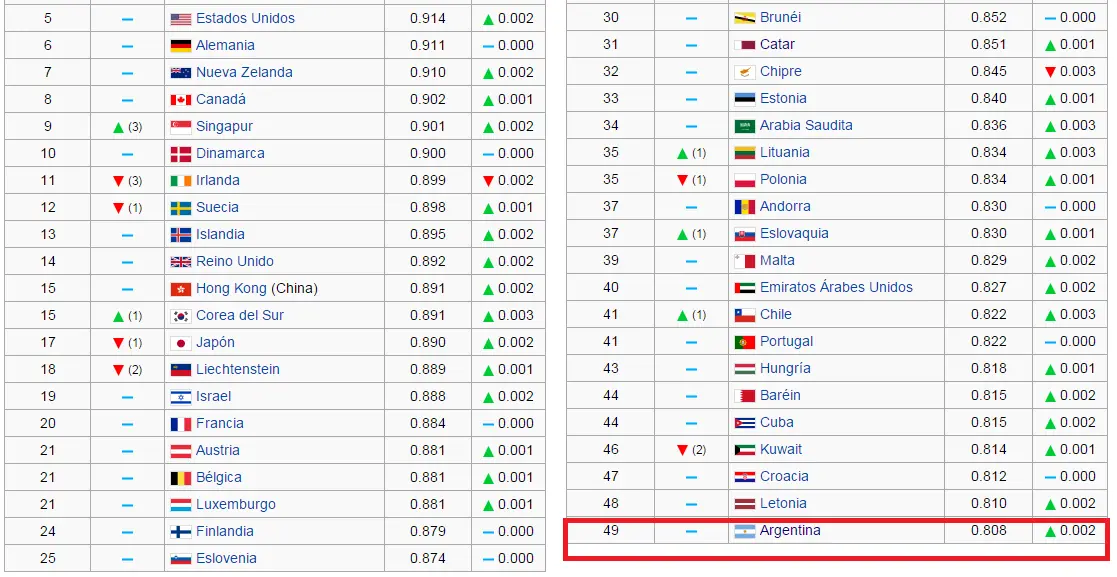This screenshot has width=1117, height=577.
Task: Click the Estados Unidos flag icon
Action: pos(179,18)
